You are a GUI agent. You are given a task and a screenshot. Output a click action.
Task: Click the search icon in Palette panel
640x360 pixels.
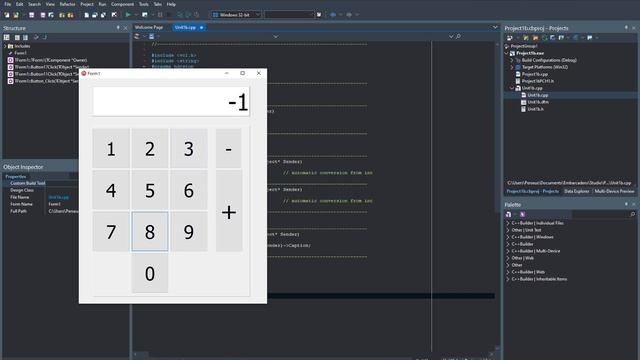point(633,214)
